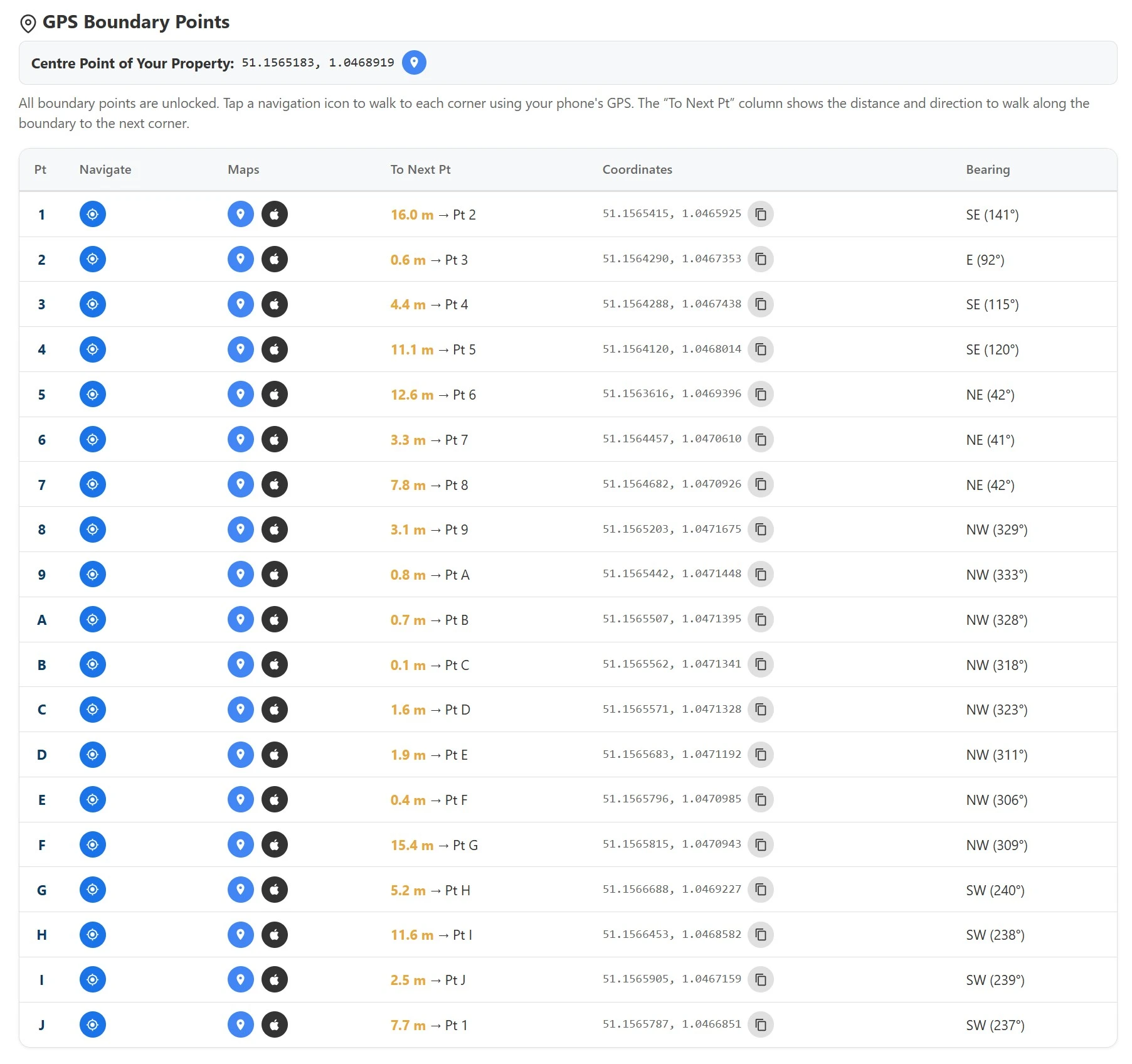Open centre point location in maps
The width and height of the screenshot is (1132, 1064).
pos(414,63)
